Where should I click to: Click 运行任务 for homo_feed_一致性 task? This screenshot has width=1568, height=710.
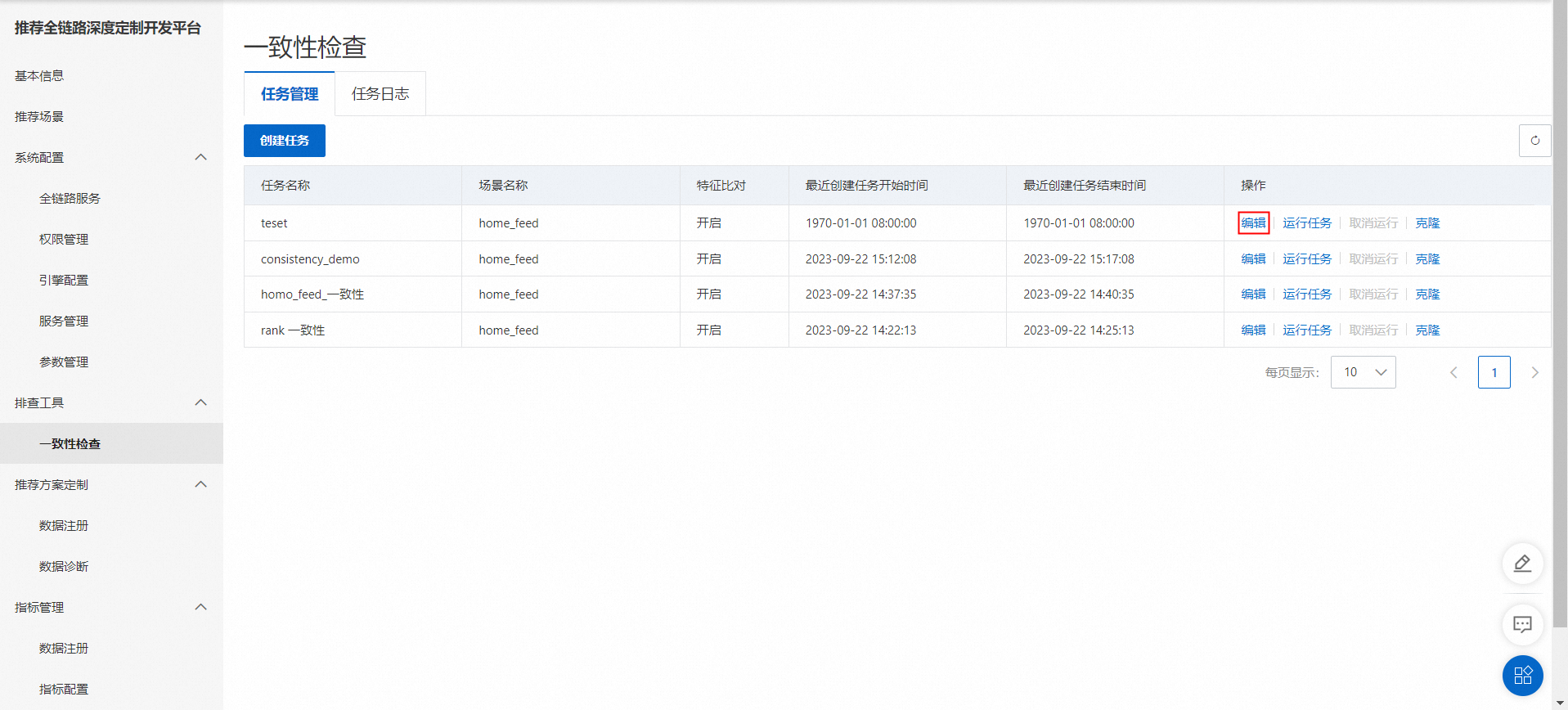(1307, 294)
